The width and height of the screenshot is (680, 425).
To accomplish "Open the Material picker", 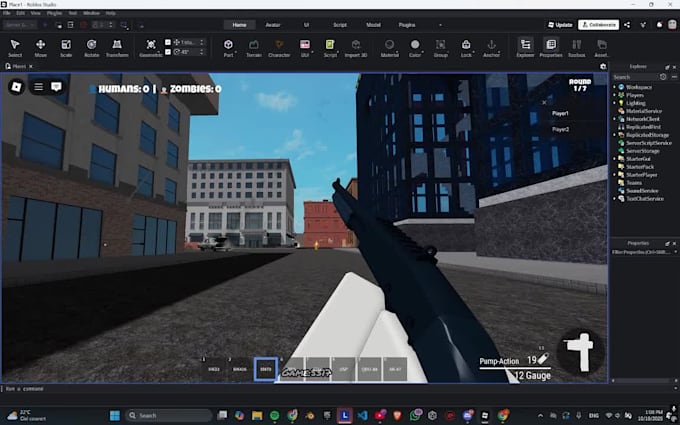I will [389, 48].
